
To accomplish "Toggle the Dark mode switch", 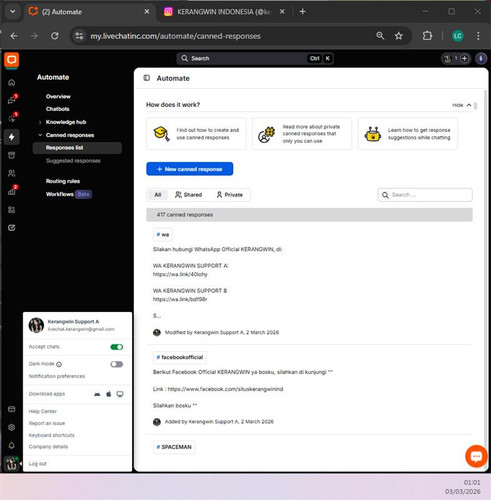I will pyautogui.click(x=117, y=364).
